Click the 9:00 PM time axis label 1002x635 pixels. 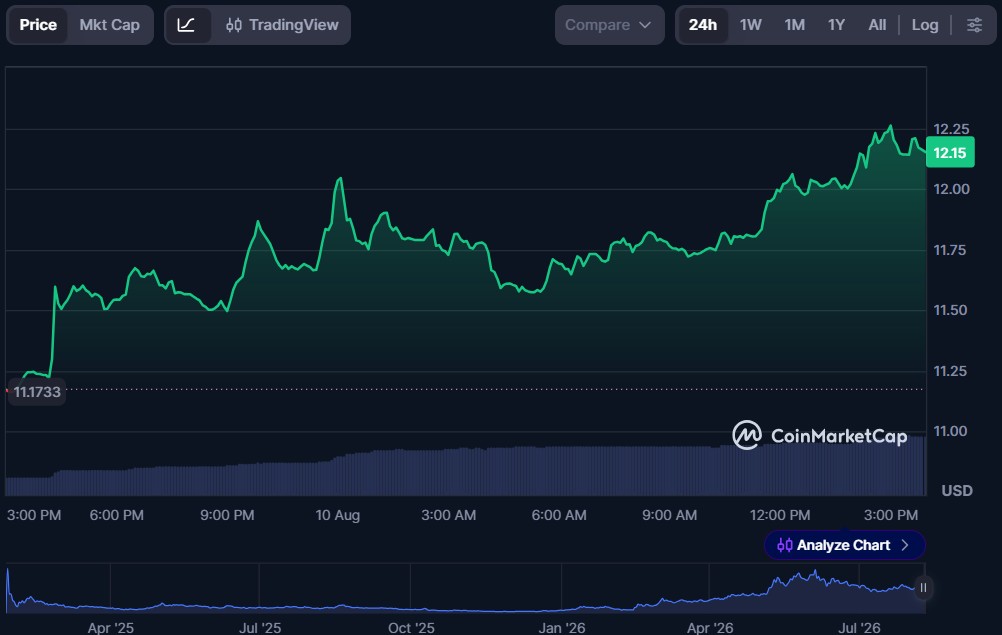point(227,515)
